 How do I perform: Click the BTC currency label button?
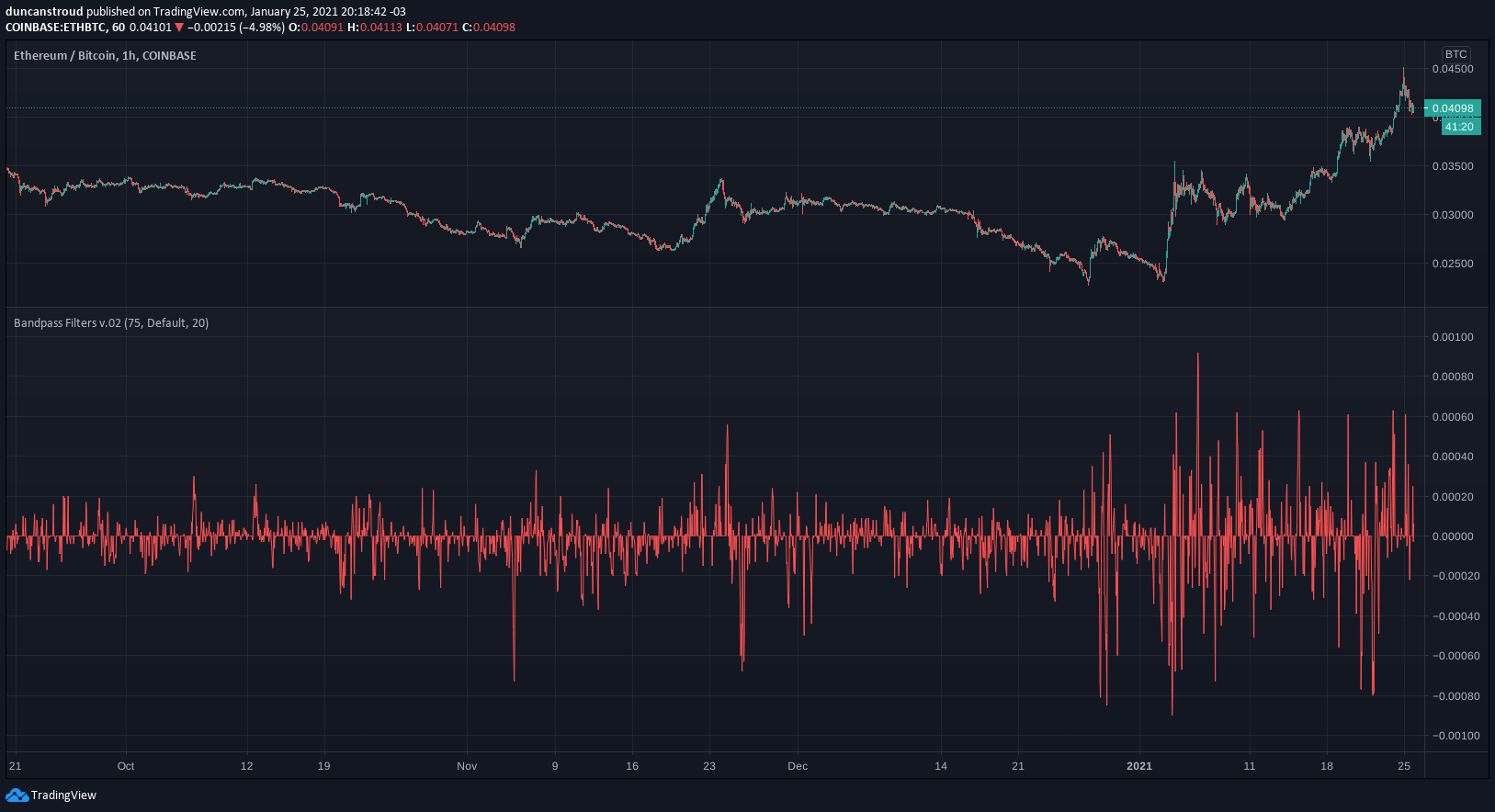pos(1455,54)
